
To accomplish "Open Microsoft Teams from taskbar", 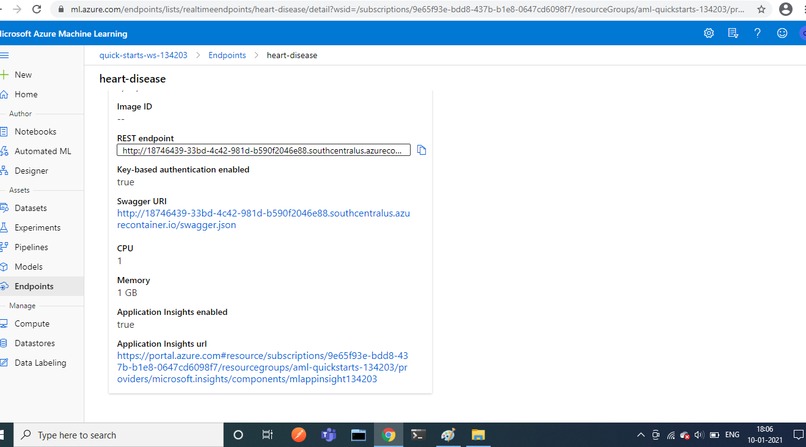I will 328,435.
